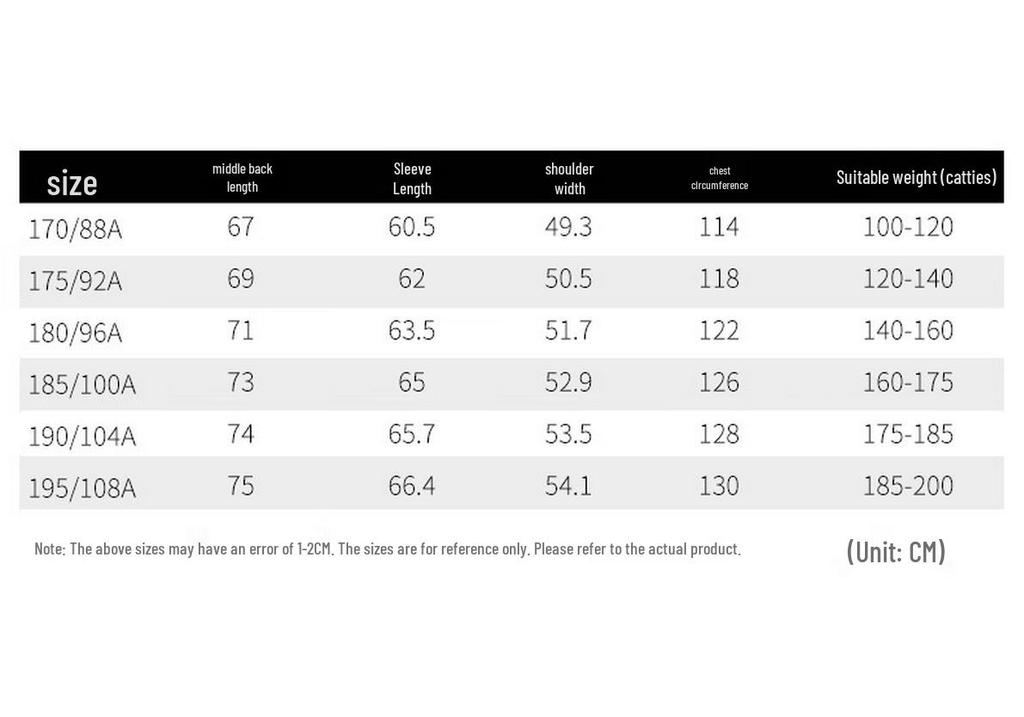
Task: Click the 180/96A size label
Action: point(75,333)
